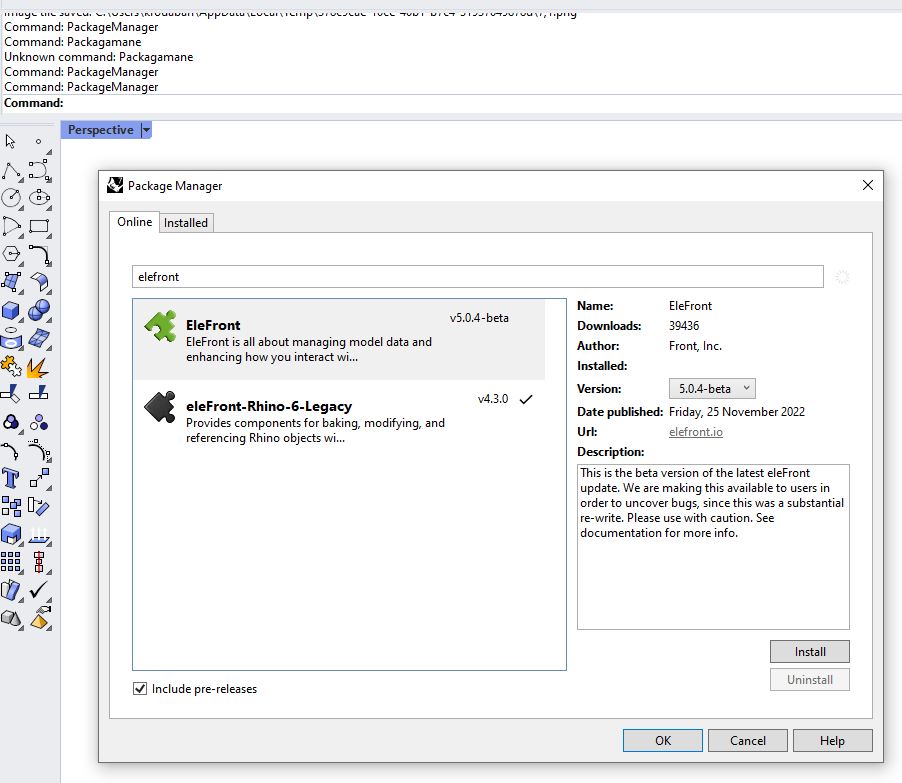The width and height of the screenshot is (902, 783).
Task: Click the Install button
Action: 809,651
